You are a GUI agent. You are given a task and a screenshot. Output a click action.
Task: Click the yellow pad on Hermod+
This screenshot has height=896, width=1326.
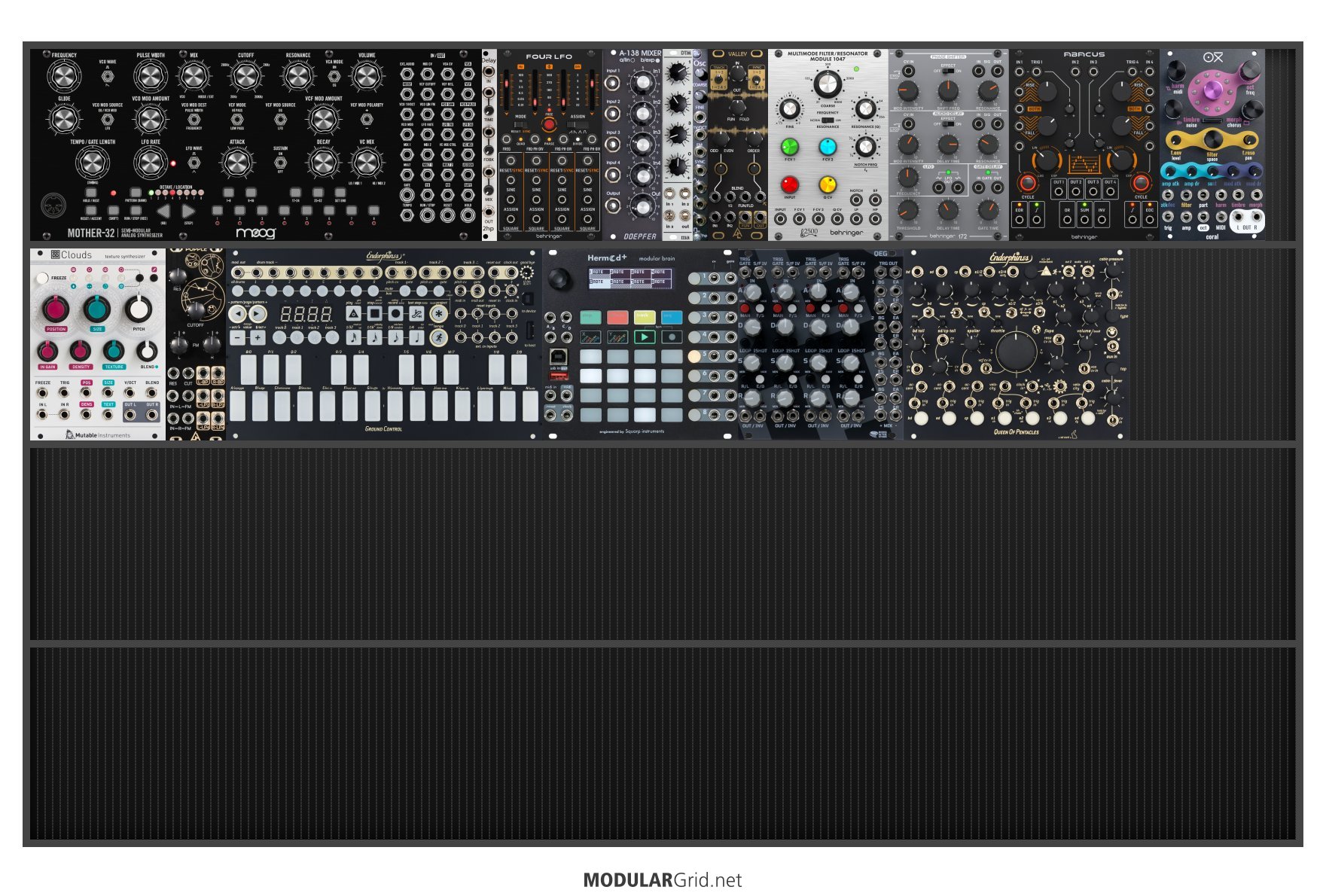pos(645,317)
